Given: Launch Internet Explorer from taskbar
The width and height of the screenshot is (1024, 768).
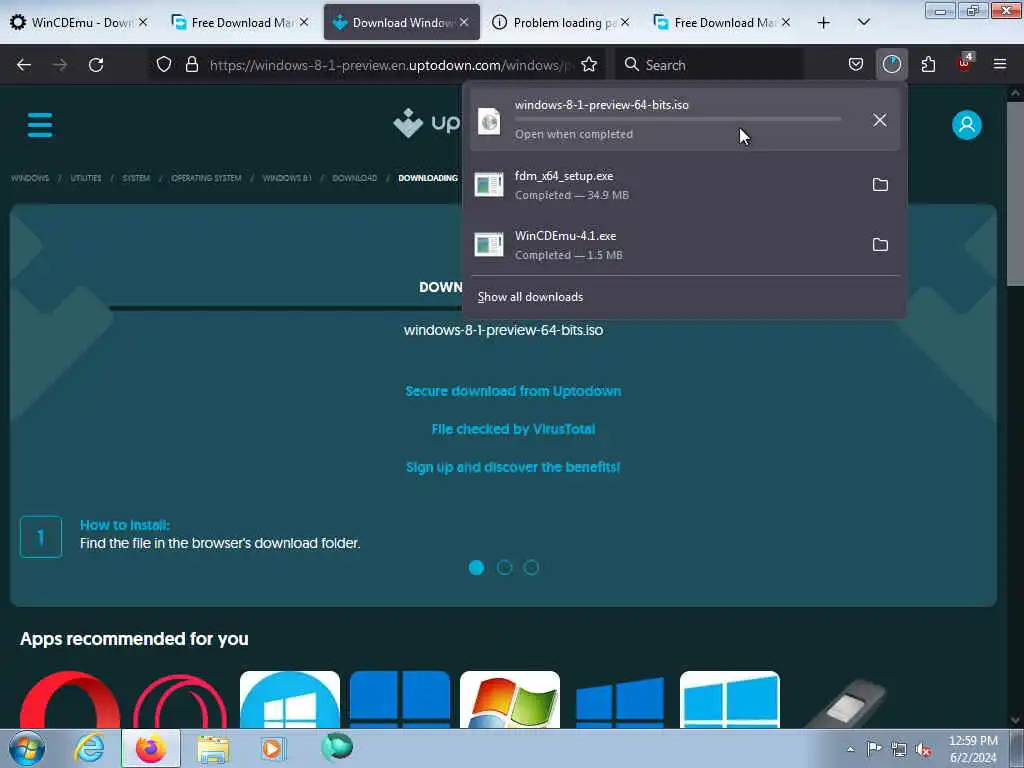Looking at the screenshot, I should 89,748.
